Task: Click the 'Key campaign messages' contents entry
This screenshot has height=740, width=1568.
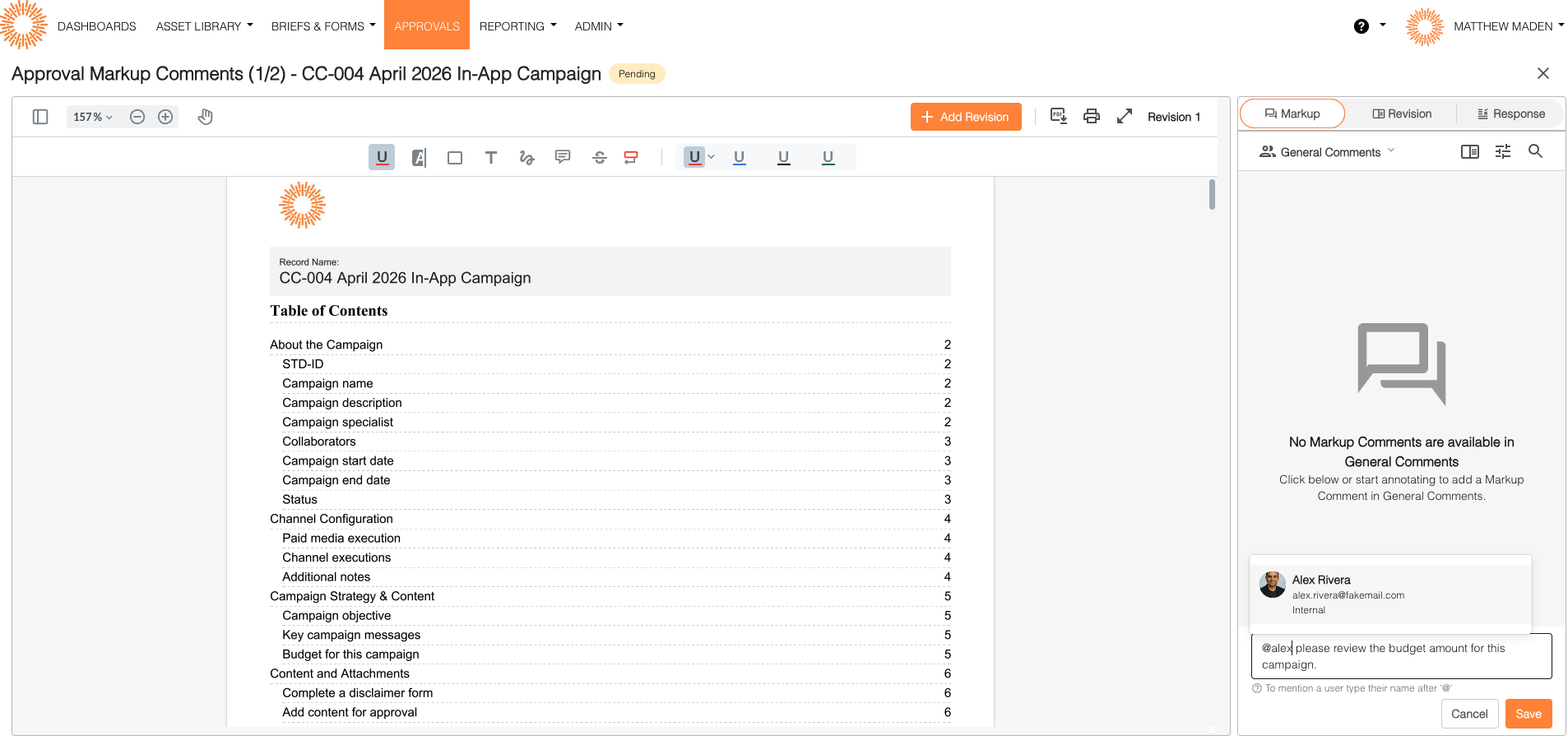Action: pyautogui.click(x=351, y=635)
